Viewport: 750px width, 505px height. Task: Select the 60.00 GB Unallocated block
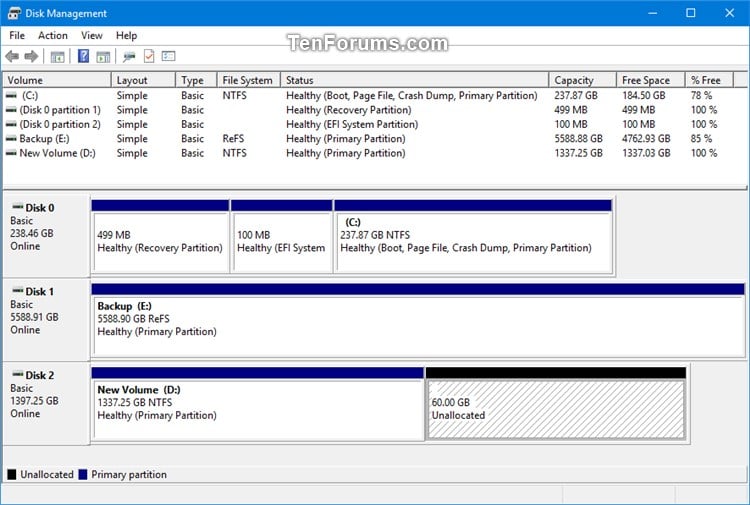(x=556, y=404)
